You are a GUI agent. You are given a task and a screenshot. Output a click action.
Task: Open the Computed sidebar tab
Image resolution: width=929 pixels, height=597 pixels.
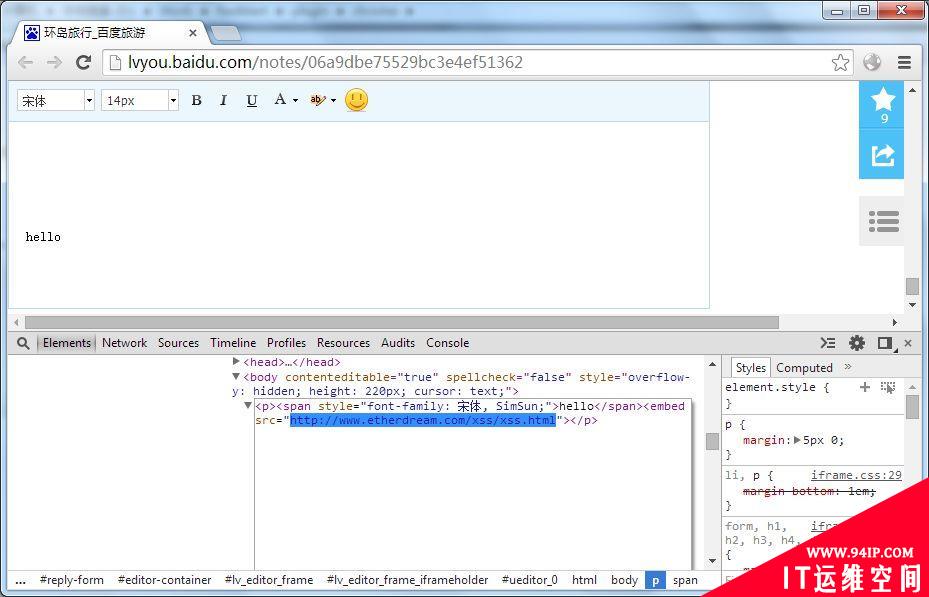(x=804, y=368)
